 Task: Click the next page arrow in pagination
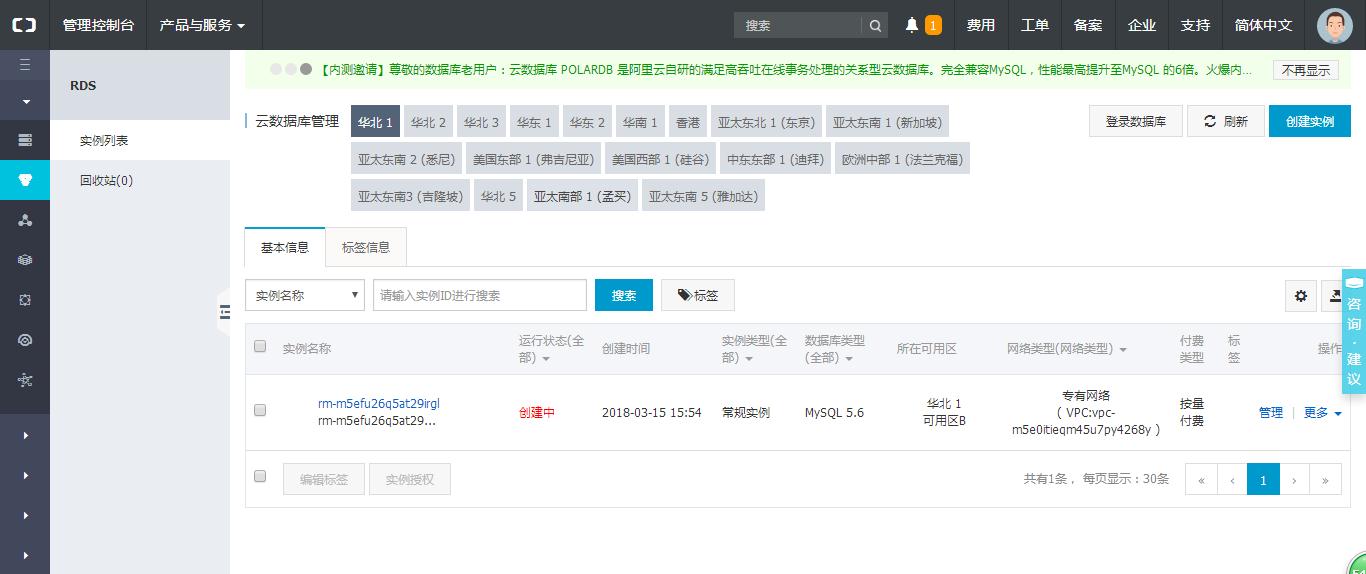click(x=1294, y=480)
